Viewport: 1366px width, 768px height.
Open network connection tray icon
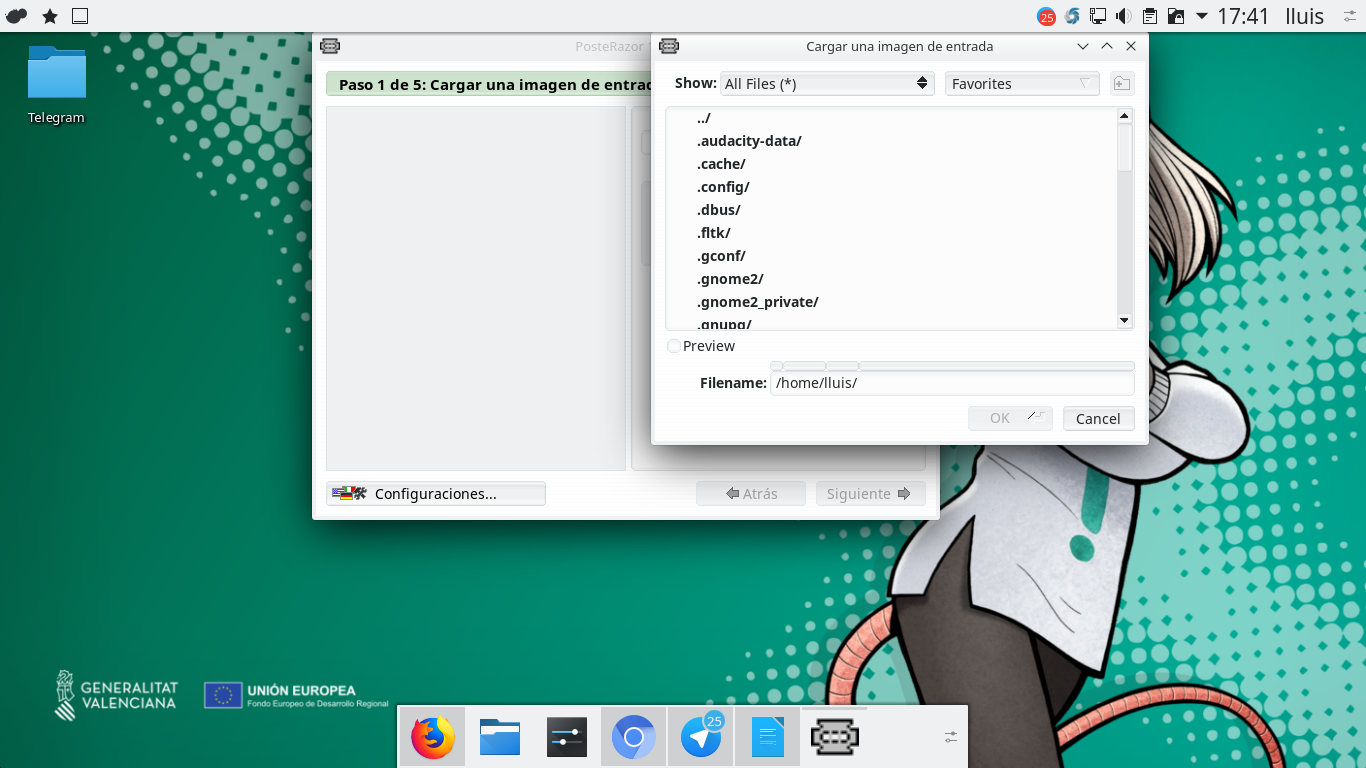click(1098, 16)
